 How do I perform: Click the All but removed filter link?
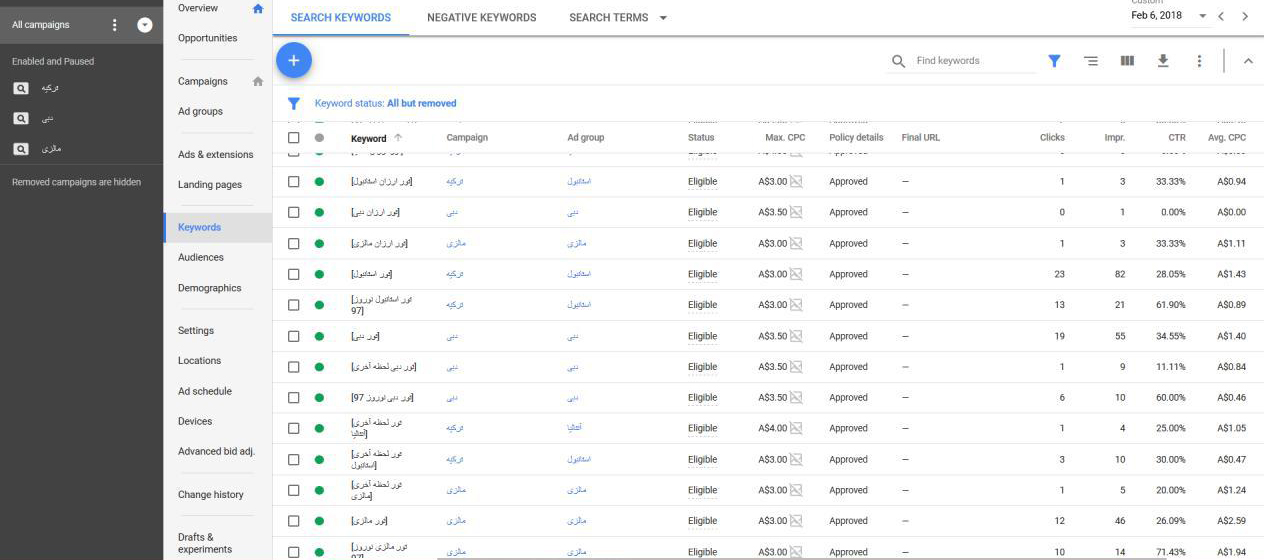421,103
